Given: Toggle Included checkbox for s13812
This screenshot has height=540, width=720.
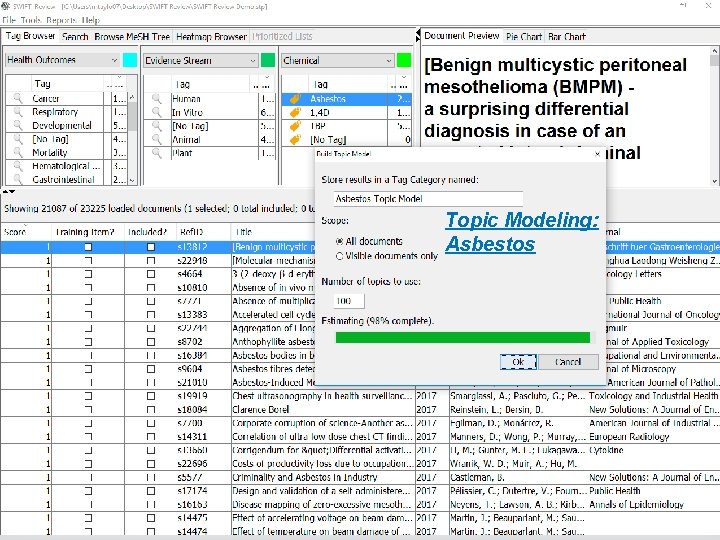Looking at the screenshot, I should (151, 247).
